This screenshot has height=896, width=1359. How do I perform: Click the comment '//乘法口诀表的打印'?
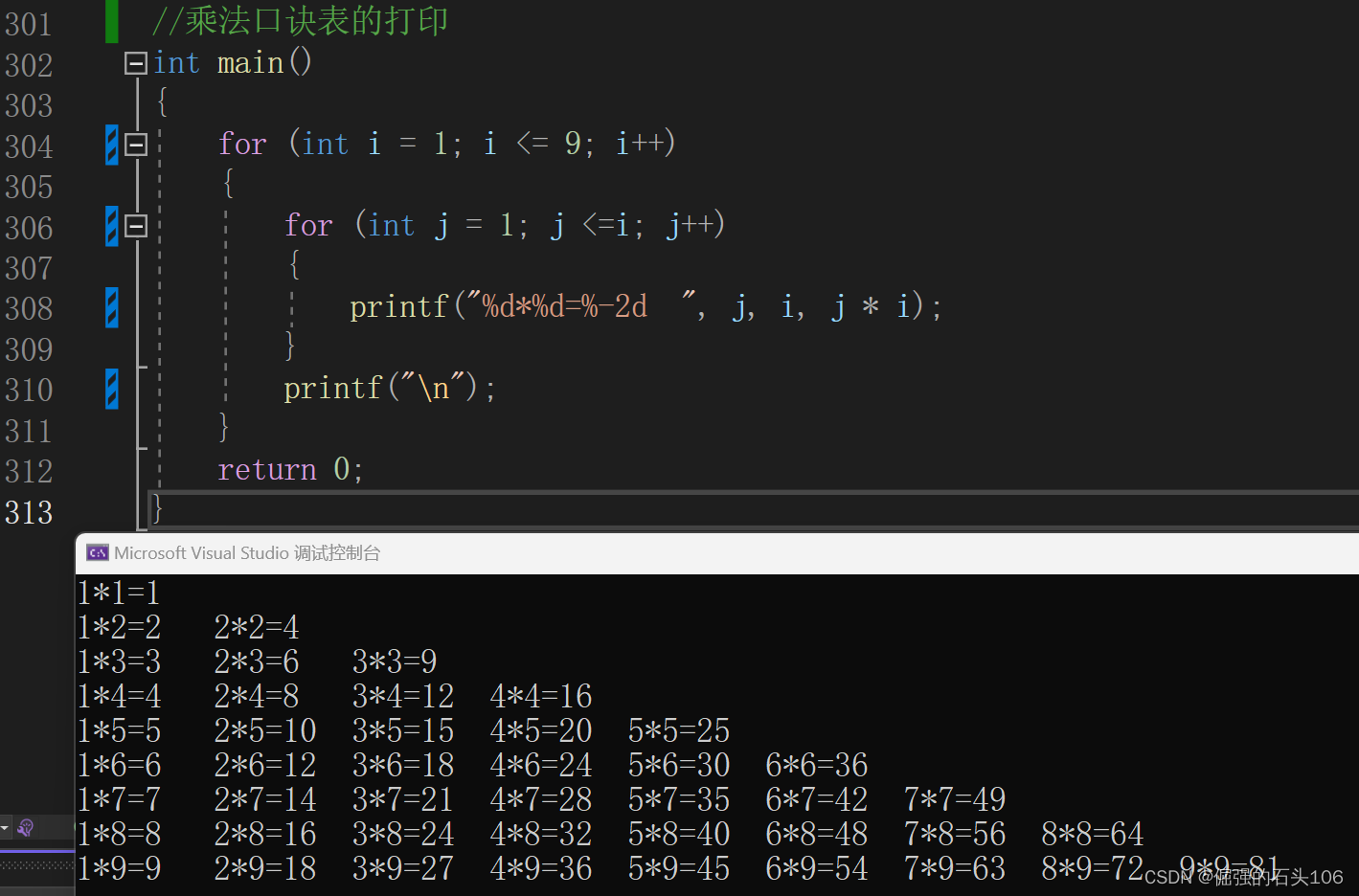300,20
